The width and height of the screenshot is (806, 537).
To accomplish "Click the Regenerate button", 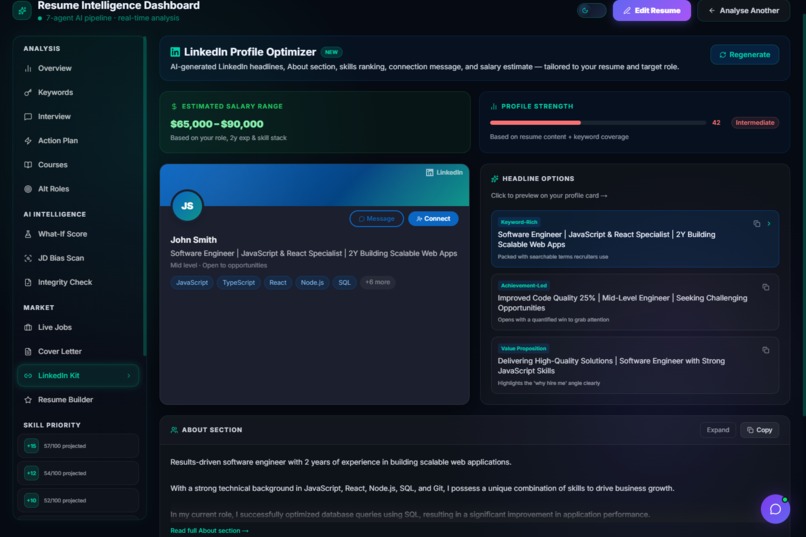I will point(744,54).
